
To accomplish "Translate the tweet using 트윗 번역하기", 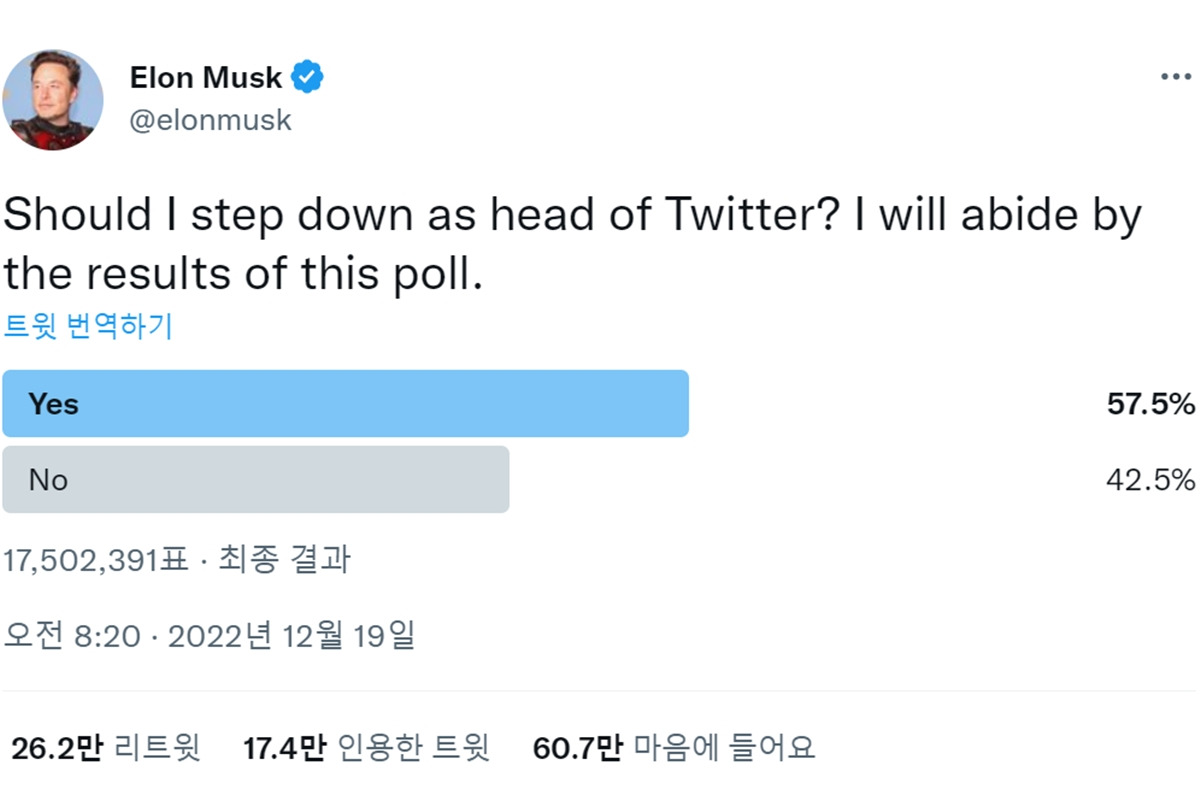I will [x=90, y=327].
